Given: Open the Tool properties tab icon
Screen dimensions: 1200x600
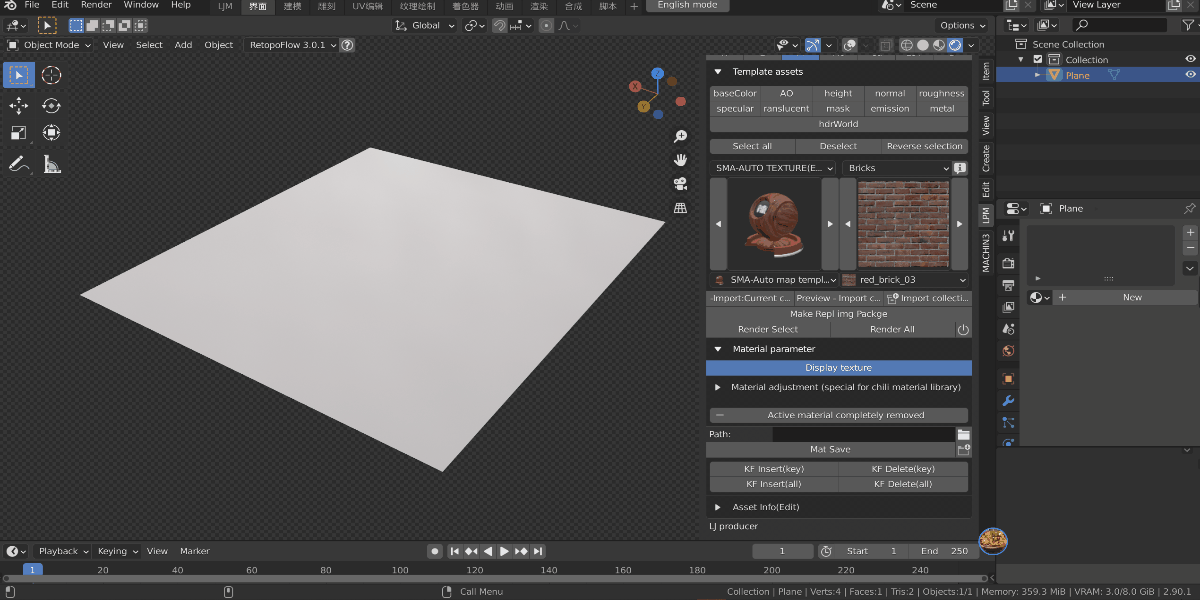Looking at the screenshot, I should (1008, 235).
